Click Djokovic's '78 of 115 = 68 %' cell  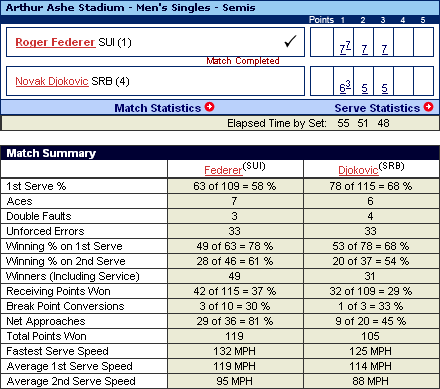(x=371, y=186)
